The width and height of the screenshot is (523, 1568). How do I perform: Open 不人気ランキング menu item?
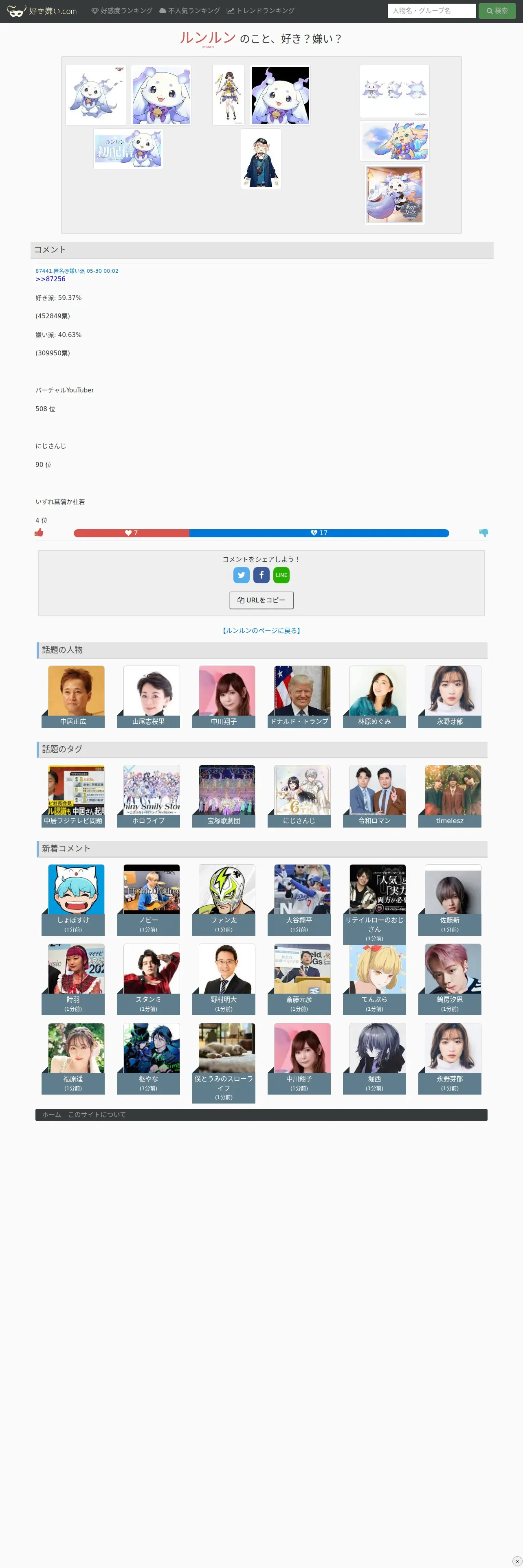tap(189, 11)
